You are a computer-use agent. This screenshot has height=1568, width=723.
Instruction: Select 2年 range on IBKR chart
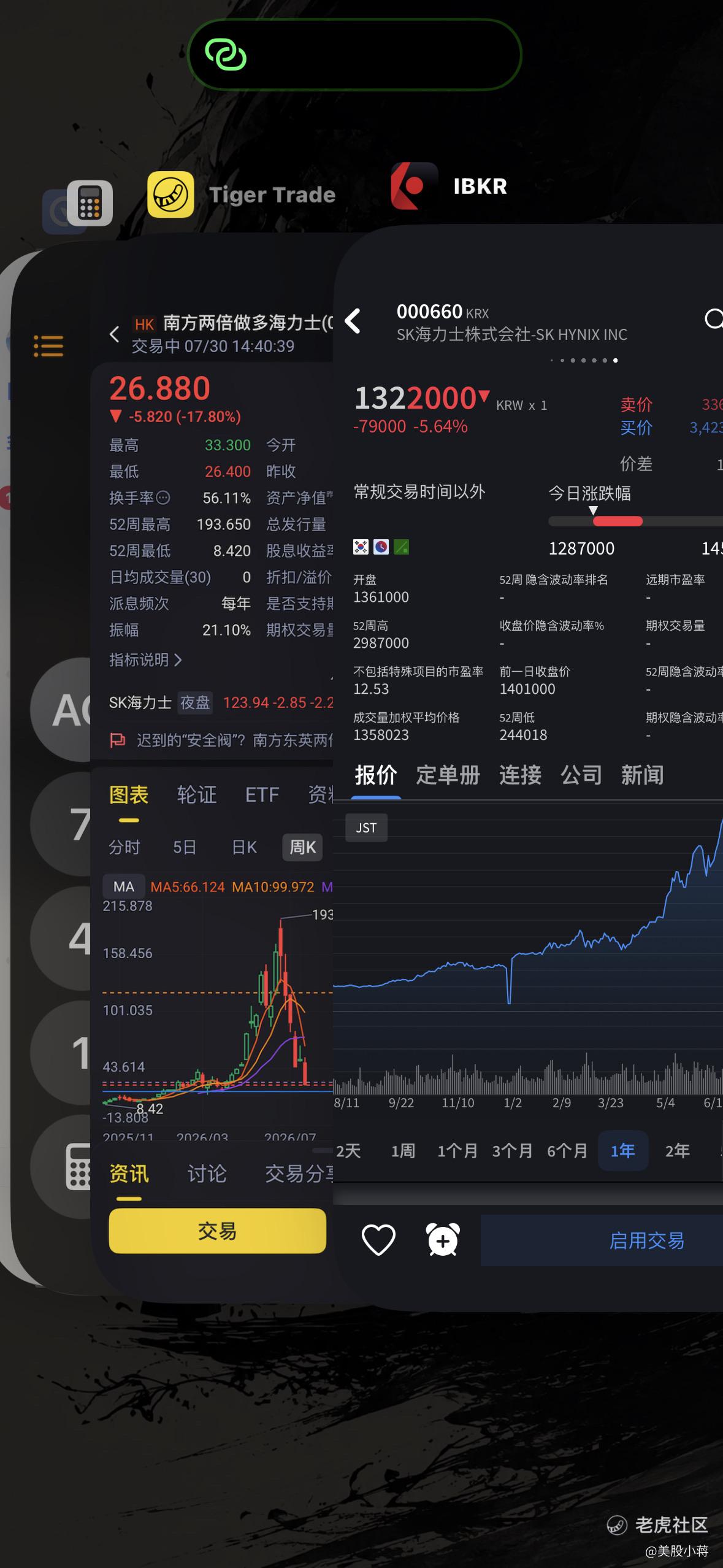pos(678,1150)
